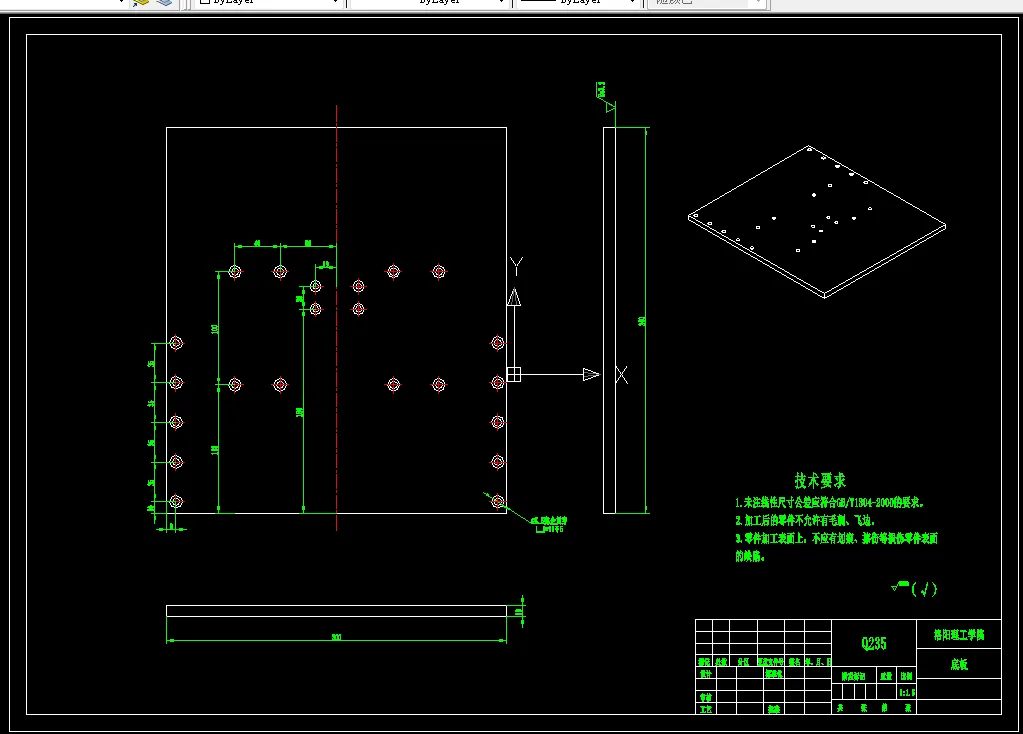Select technical requirement line 1 mentioning GB/T1804-2000
The width and height of the screenshot is (1023, 734).
(x=829, y=502)
